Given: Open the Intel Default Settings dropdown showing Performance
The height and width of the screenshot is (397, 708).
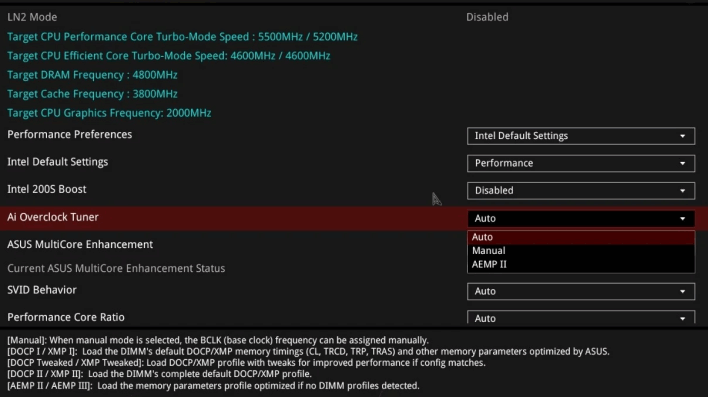Looking at the screenshot, I should 581,163.
